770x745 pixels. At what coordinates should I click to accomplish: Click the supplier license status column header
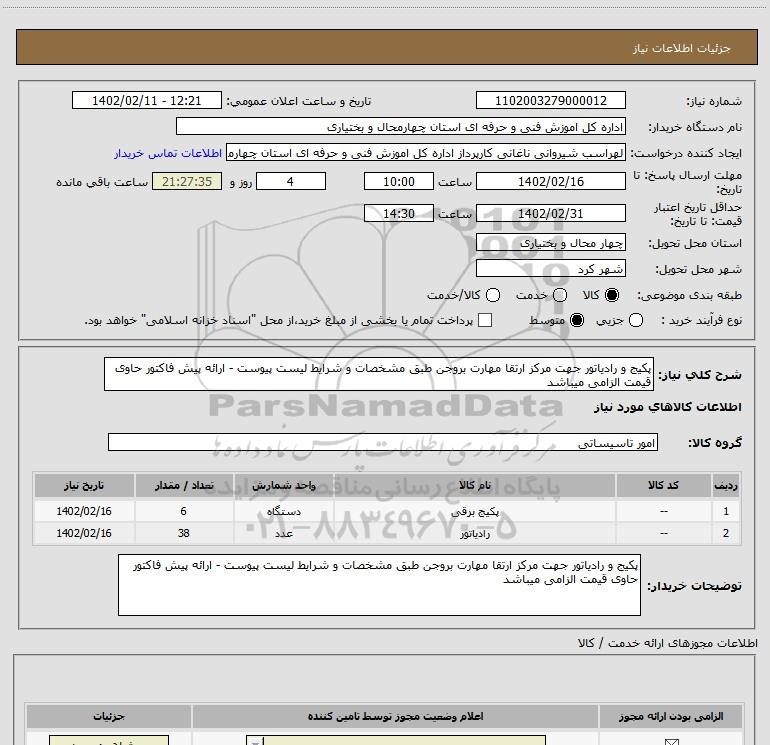coord(395,717)
